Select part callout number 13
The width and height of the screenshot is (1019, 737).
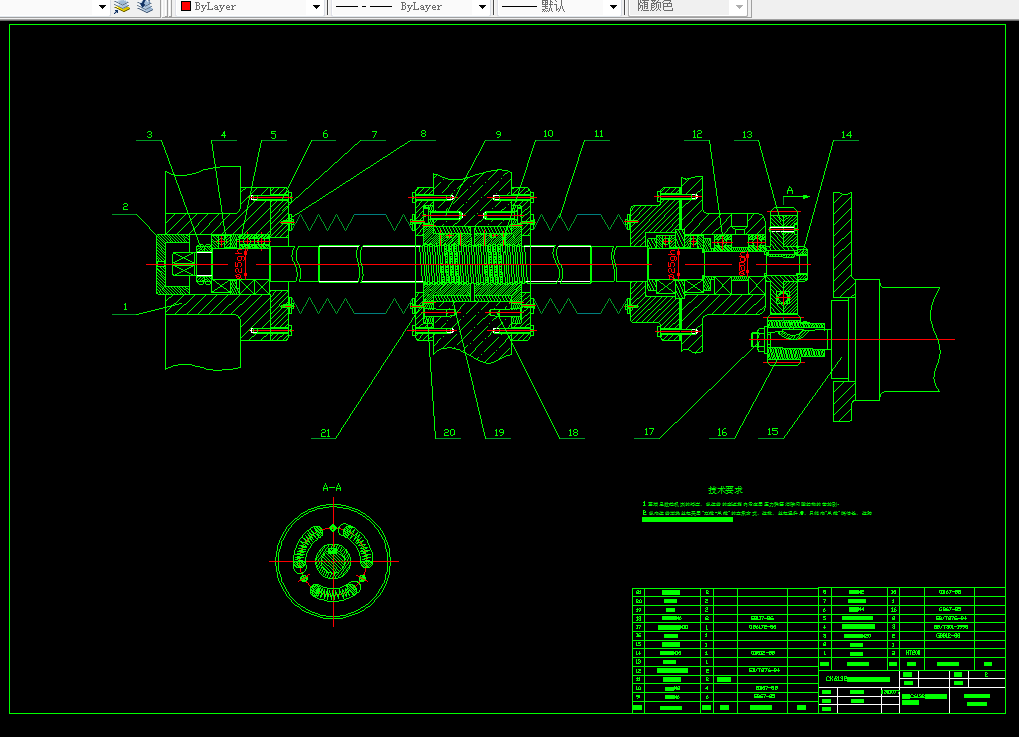[747, 135]
